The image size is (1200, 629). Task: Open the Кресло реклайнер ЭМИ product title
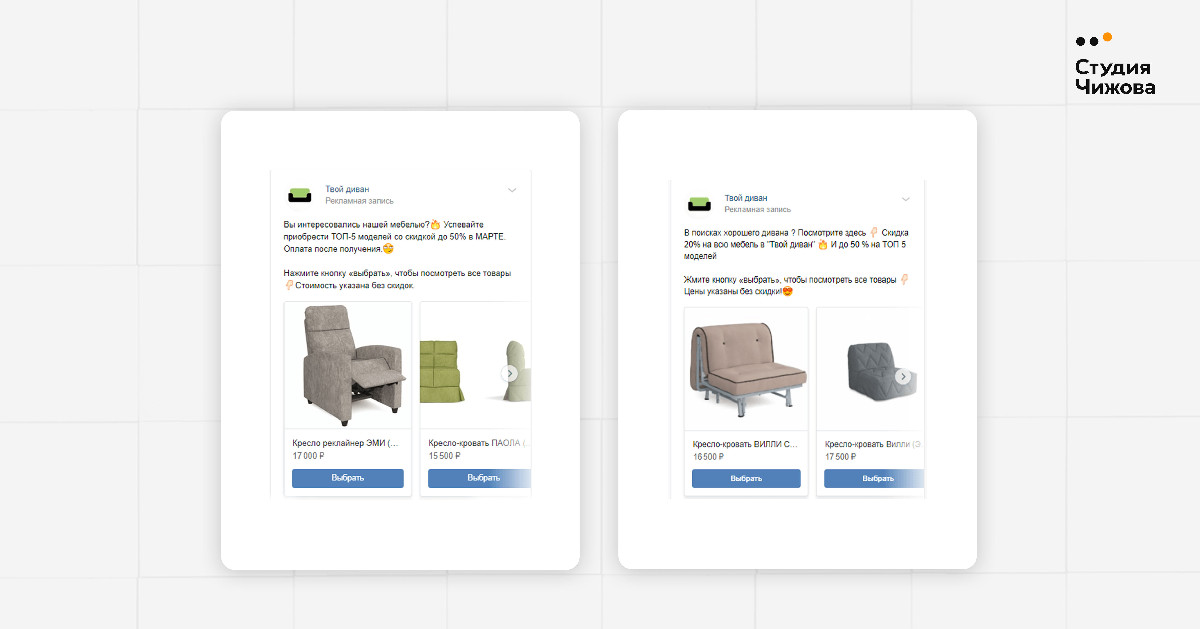[345, 443]
